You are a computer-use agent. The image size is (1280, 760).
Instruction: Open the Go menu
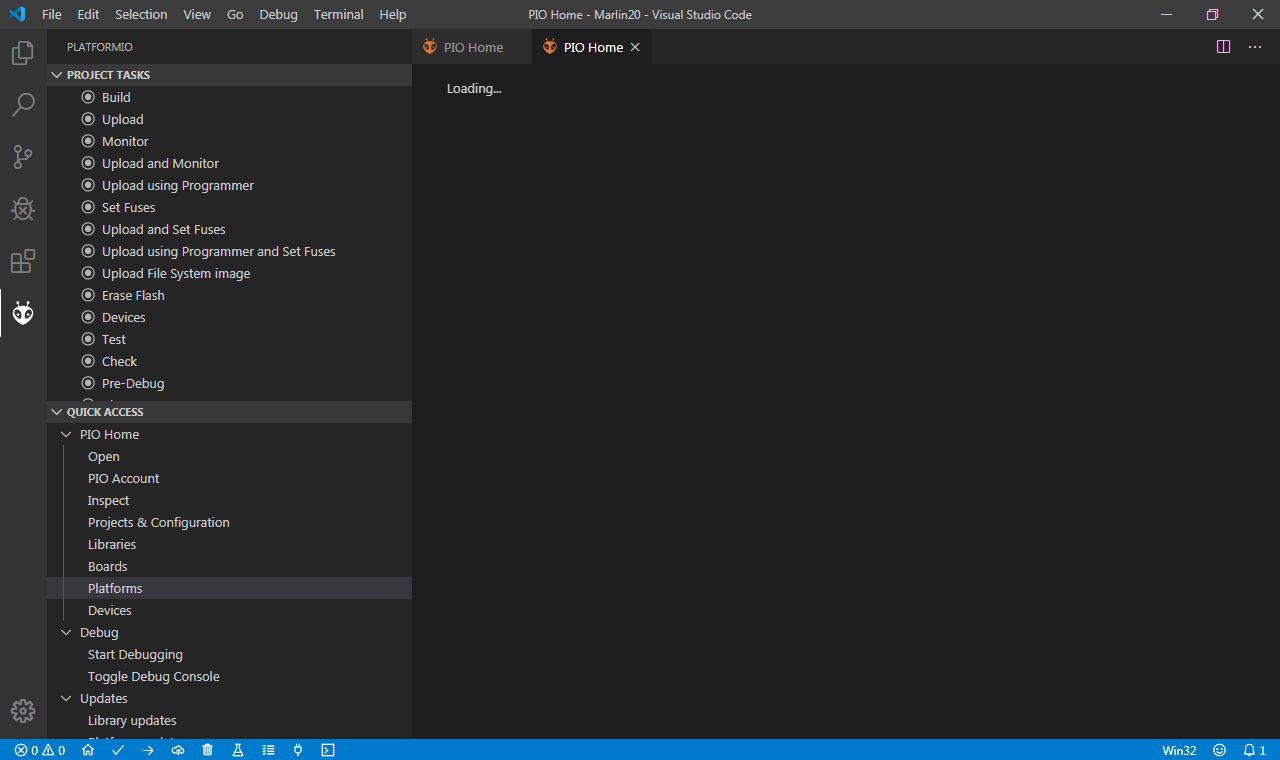click(235, 15)
